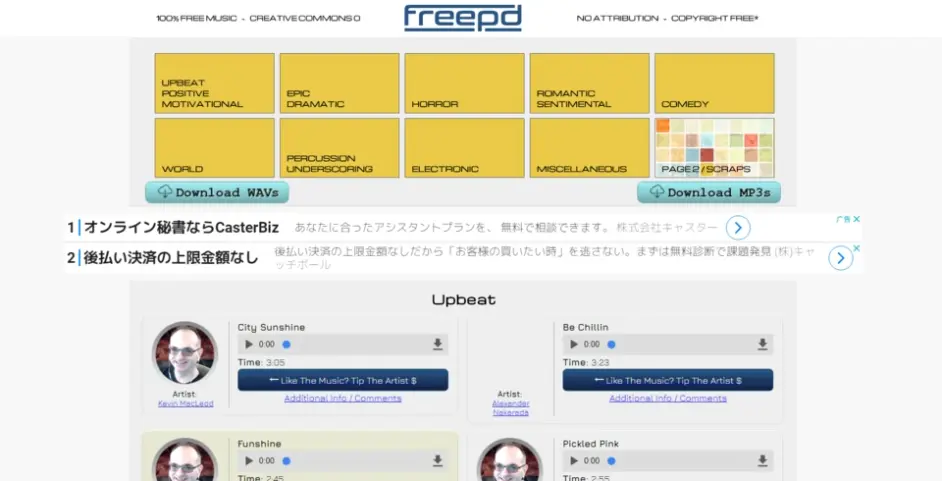Click the Download WAVs button
942x481 pixels.
pos(217,192)
